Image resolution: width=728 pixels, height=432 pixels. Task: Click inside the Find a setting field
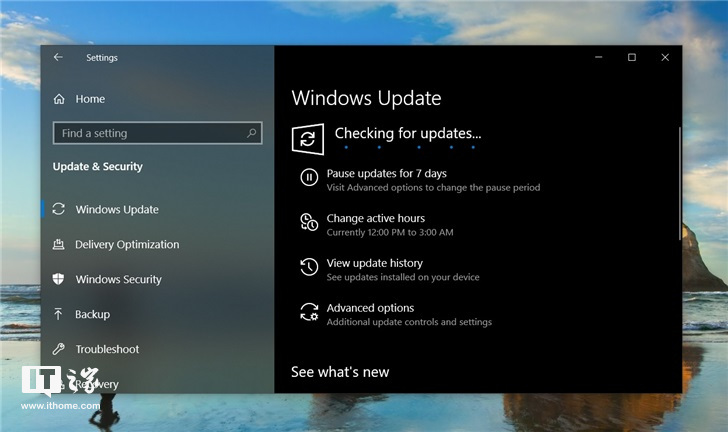[157, 133]
